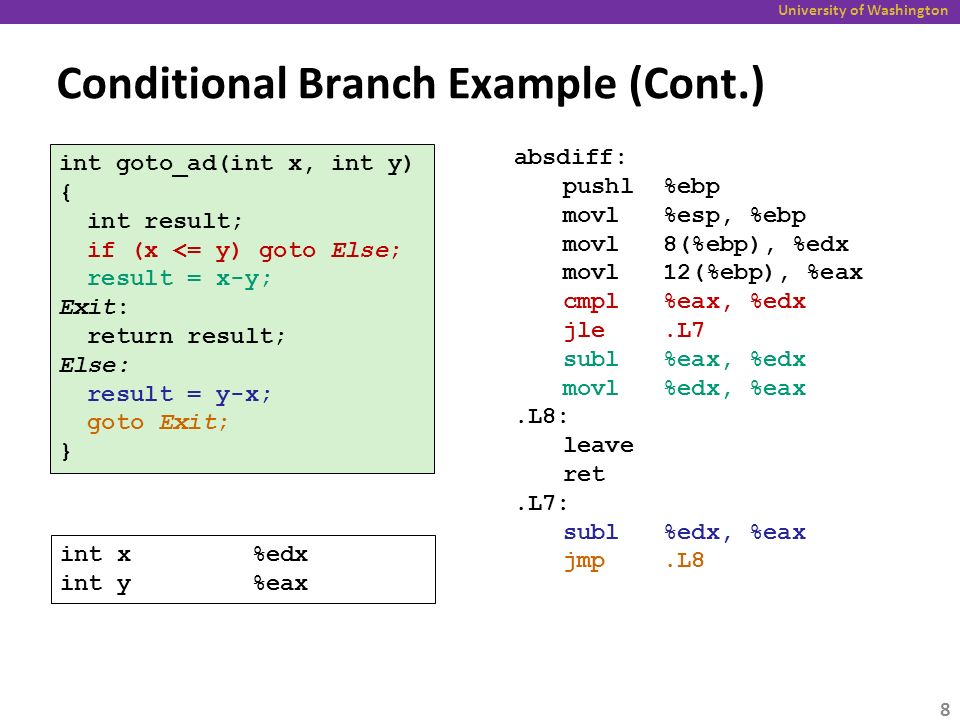This screenshot has height=720, width=960.
Task: Select the 'movl %esp, %ebp' instruction
Action: pos(684,216)
